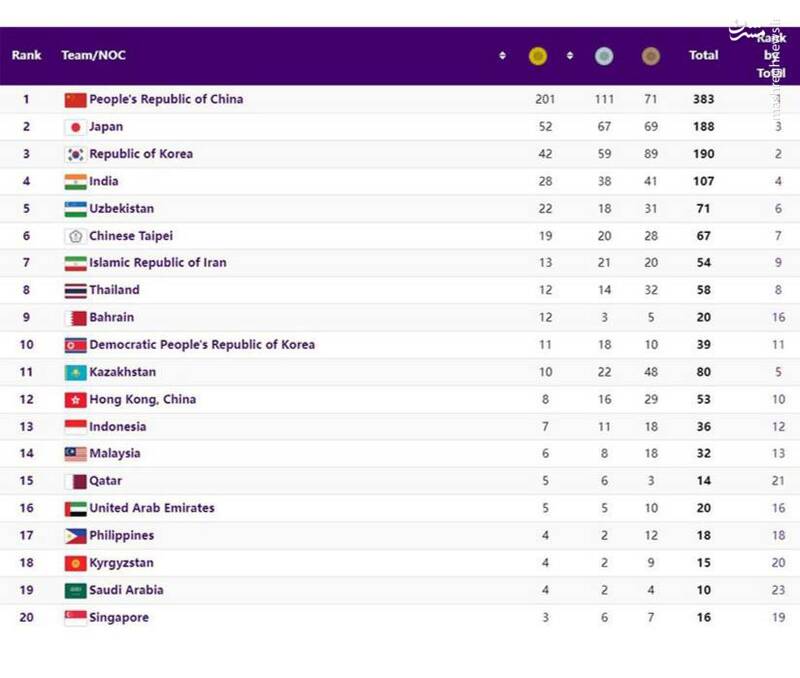Click the Japan flag icon
Image resolution: width=800 pixels, height=678 pixels.
(x=75, y=127)
